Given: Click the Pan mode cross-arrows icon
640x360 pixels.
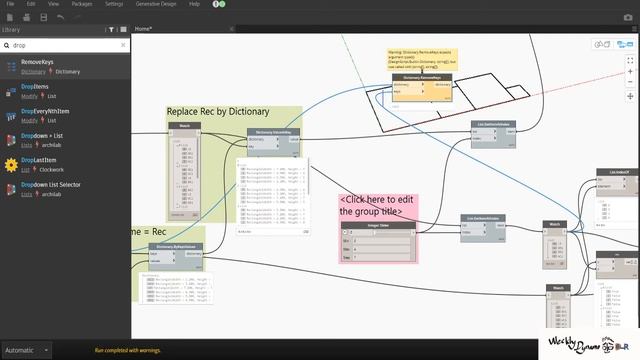Looking at the screenshot, I should click(630, 96).
